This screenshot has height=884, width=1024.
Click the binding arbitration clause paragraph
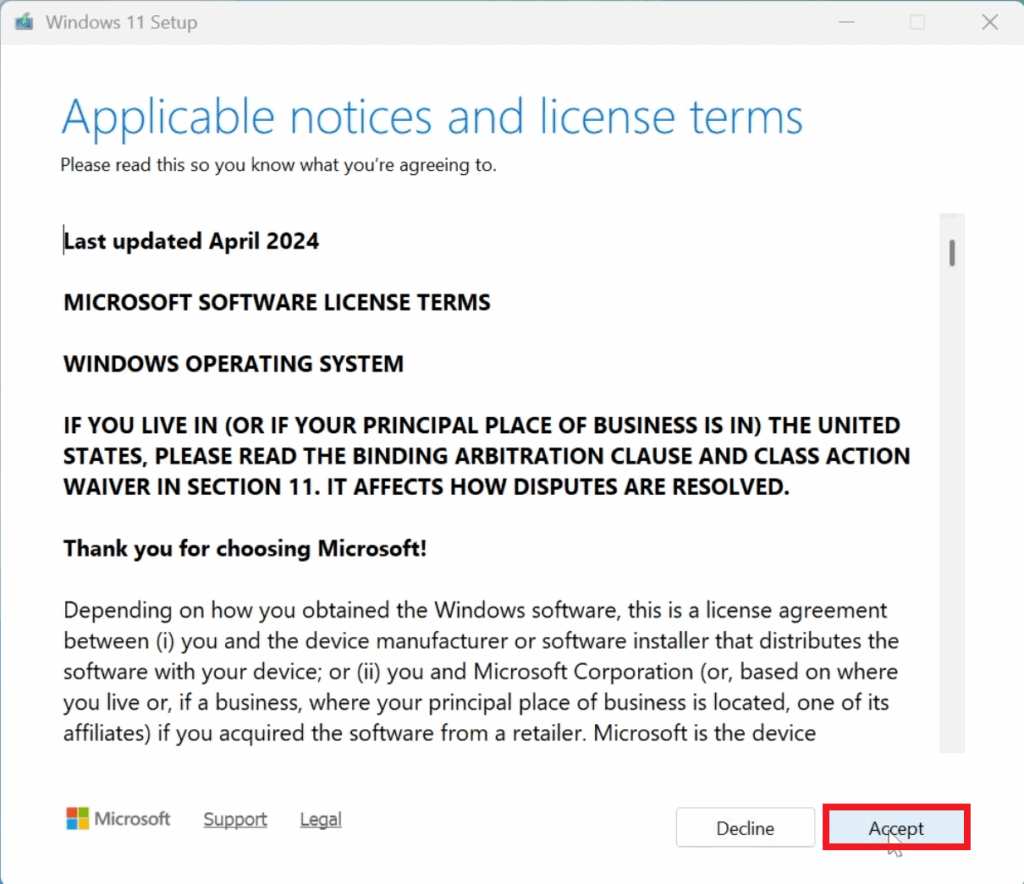(x=486, y=456)
